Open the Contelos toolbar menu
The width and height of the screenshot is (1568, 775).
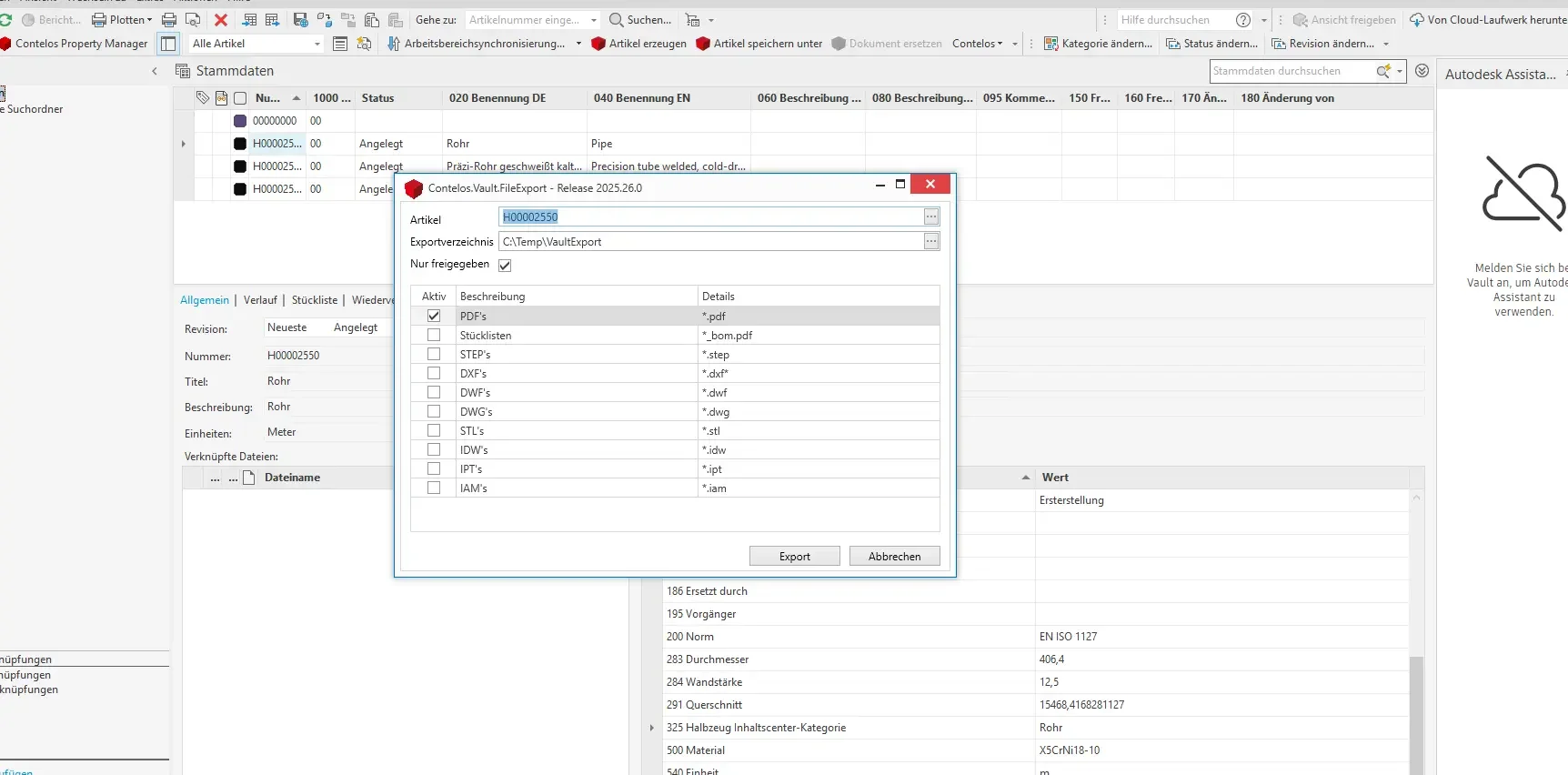(x=978, y=43)
